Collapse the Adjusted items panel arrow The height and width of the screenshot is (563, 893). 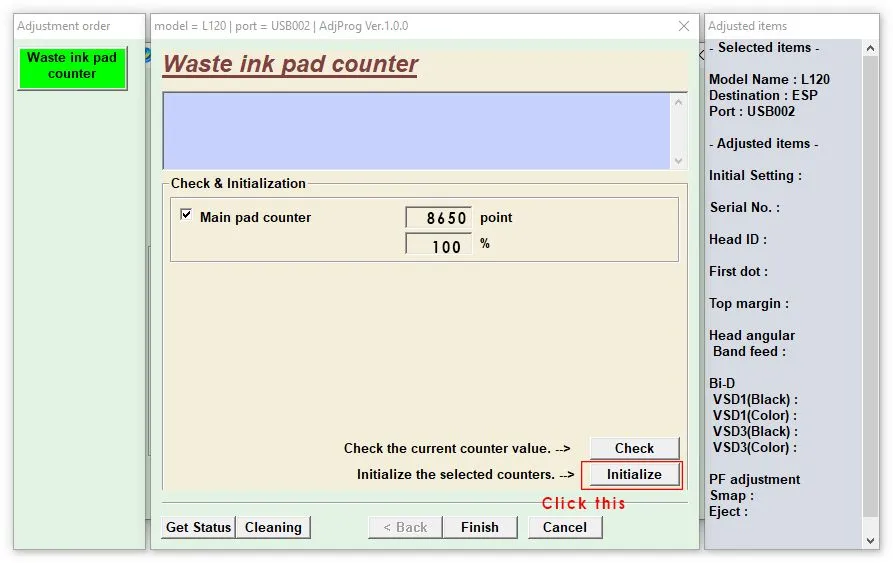(x=702, y=55)
